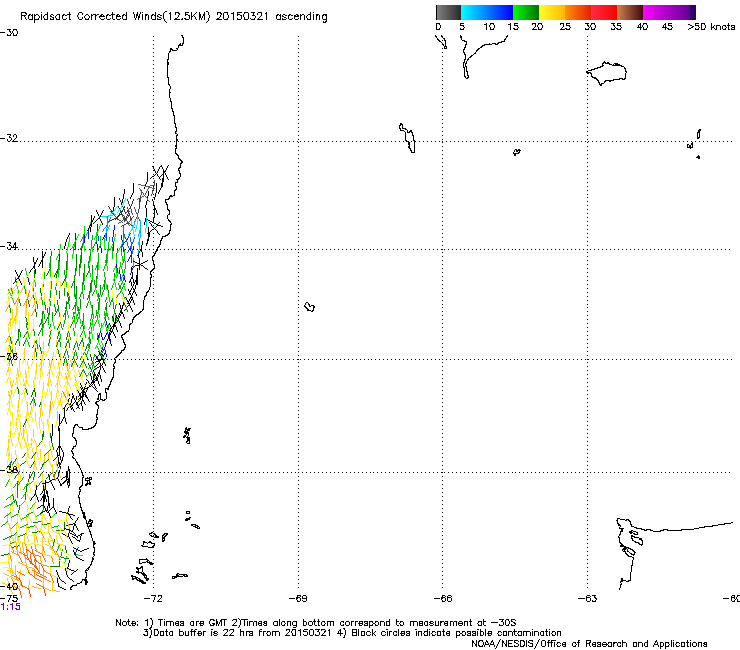Click the latitude label -38

[x=10, y=470]
